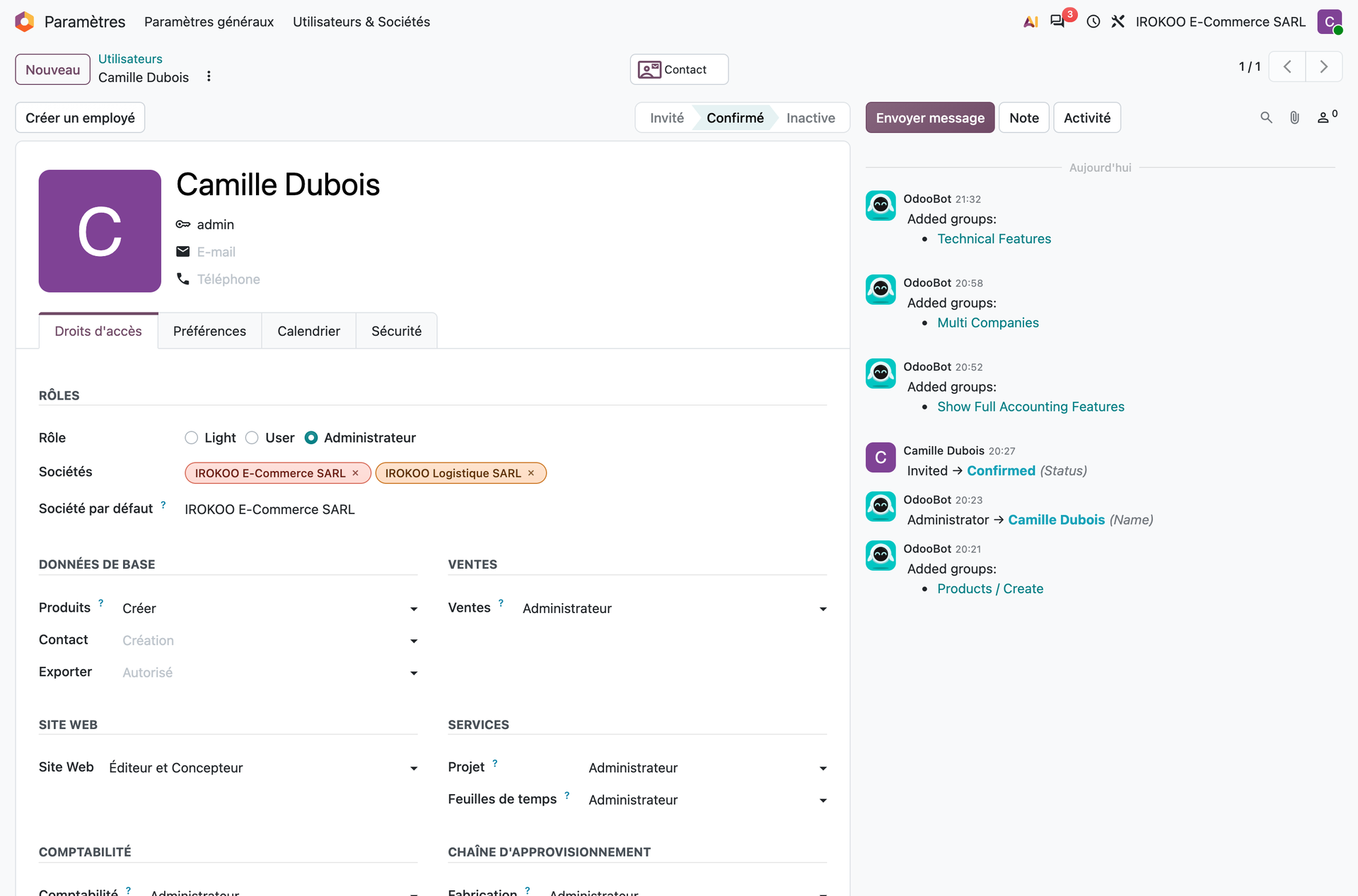The height and width of the screenshot is (896, 1358).
Task: Select the User role radio button
Action: (252, 438)
